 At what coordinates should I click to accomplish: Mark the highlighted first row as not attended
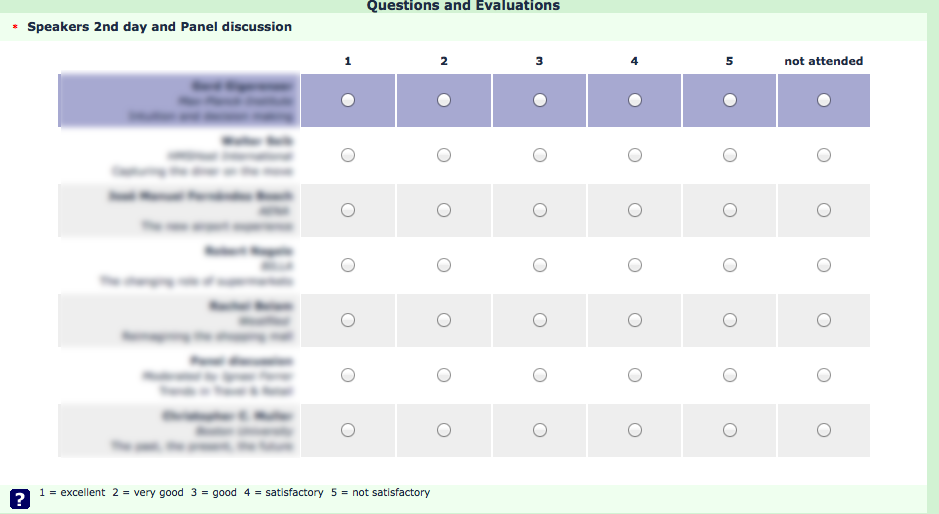coord(823,100)
